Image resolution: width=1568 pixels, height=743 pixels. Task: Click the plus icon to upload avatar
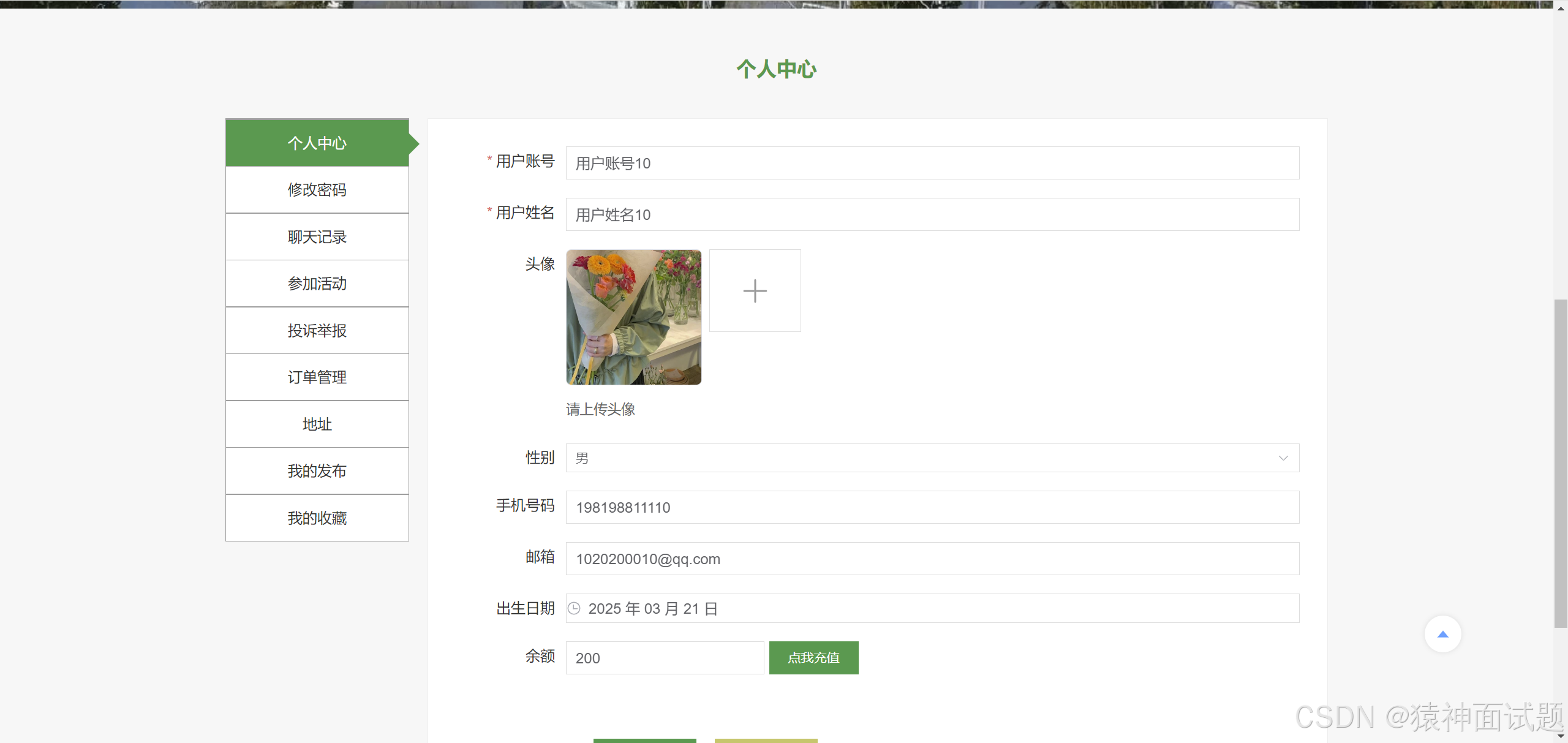755,290
